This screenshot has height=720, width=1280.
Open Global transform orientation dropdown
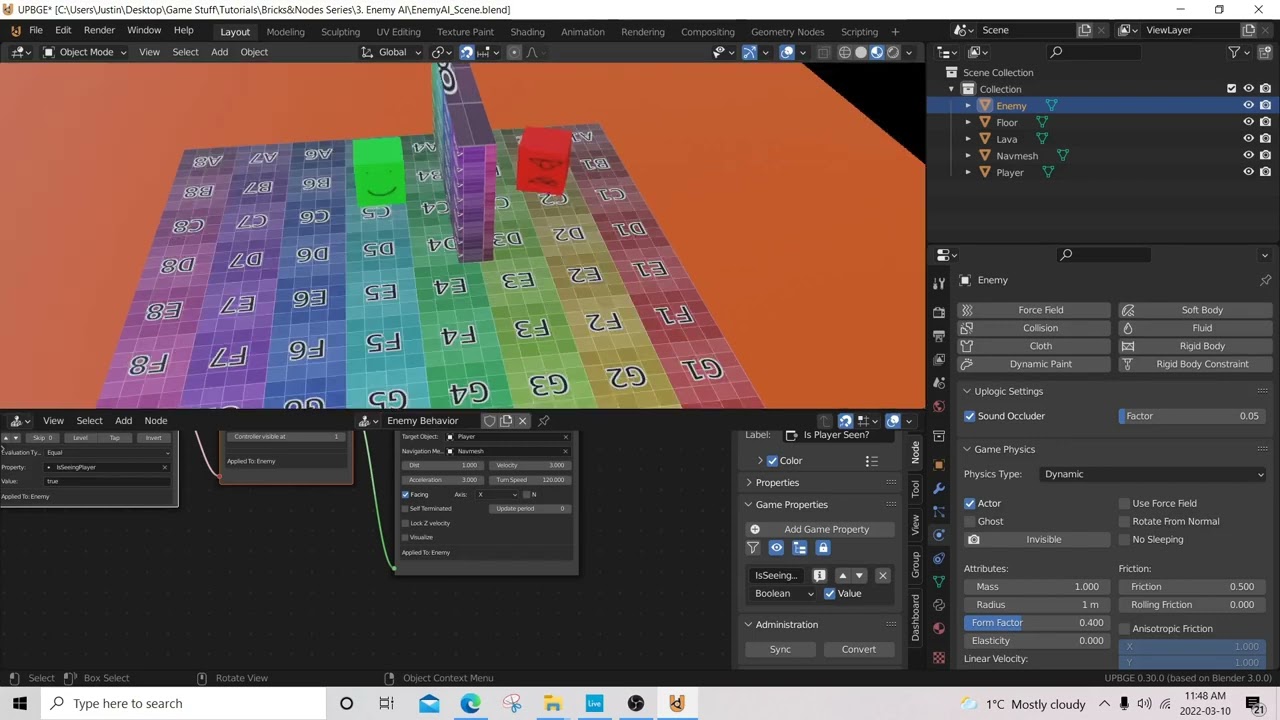click(x=391, y=52)
